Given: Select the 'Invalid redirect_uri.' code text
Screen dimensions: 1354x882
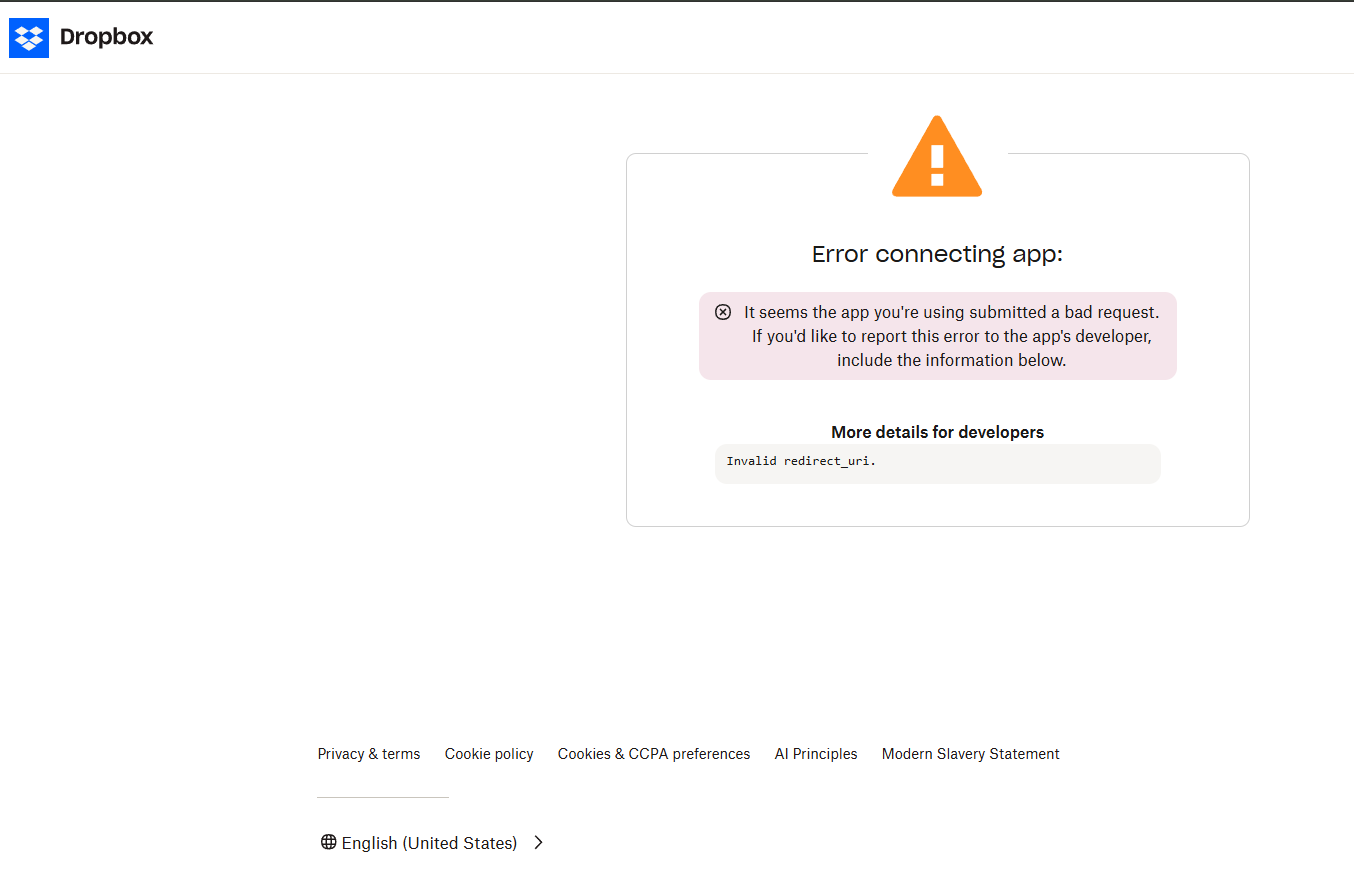Looking at the screenshot, I should click(x=801, y=461).
